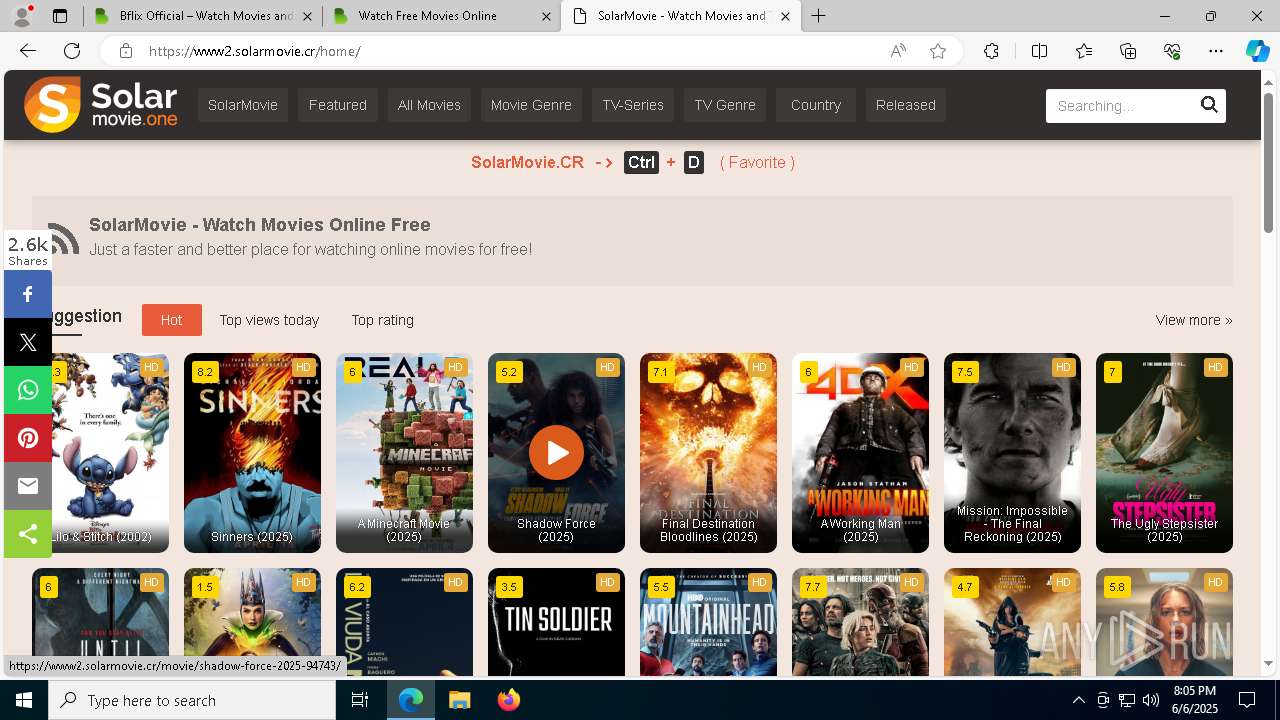This screenshot has width=1280, height=720.
Task: Expand Country menu
Action: click(x=816, y=105)
